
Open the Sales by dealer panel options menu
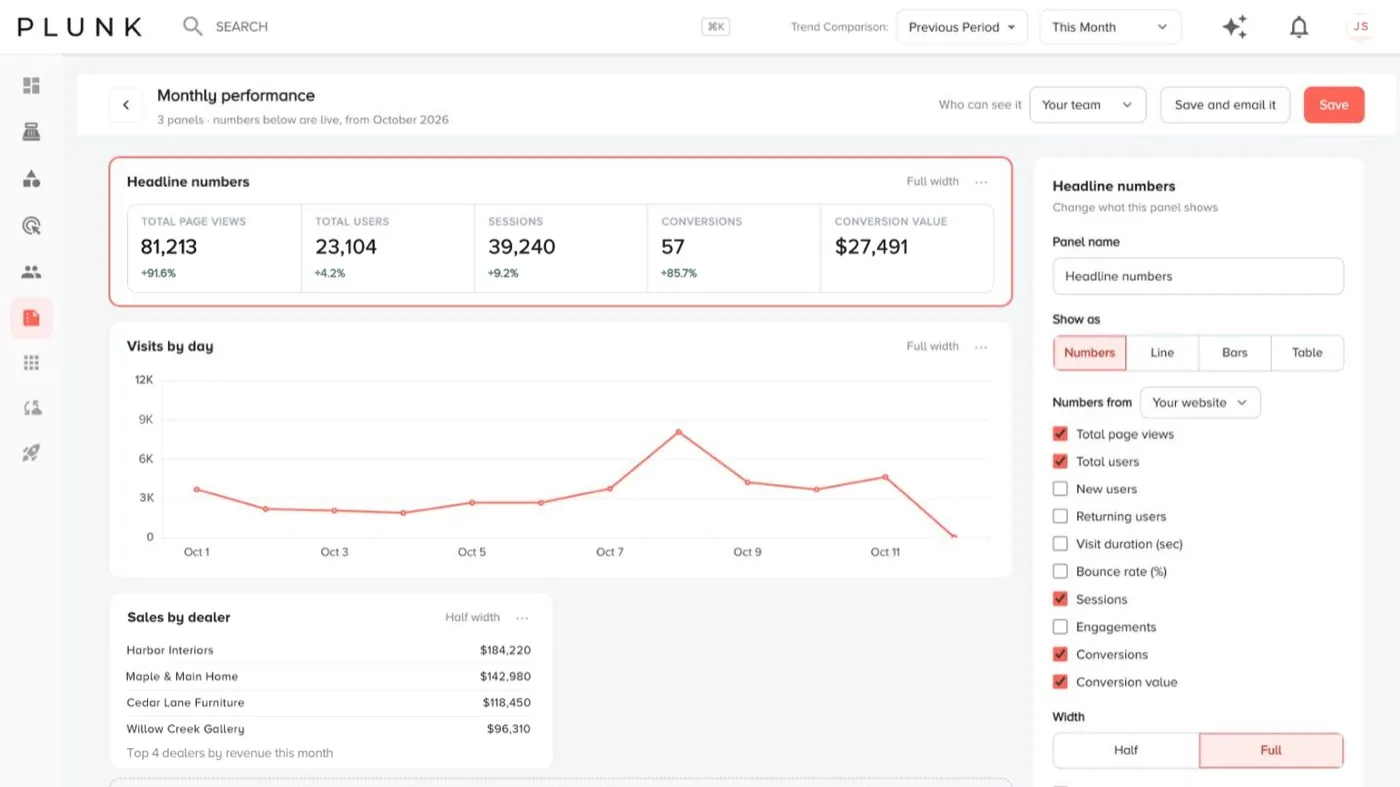coord(522,618)
